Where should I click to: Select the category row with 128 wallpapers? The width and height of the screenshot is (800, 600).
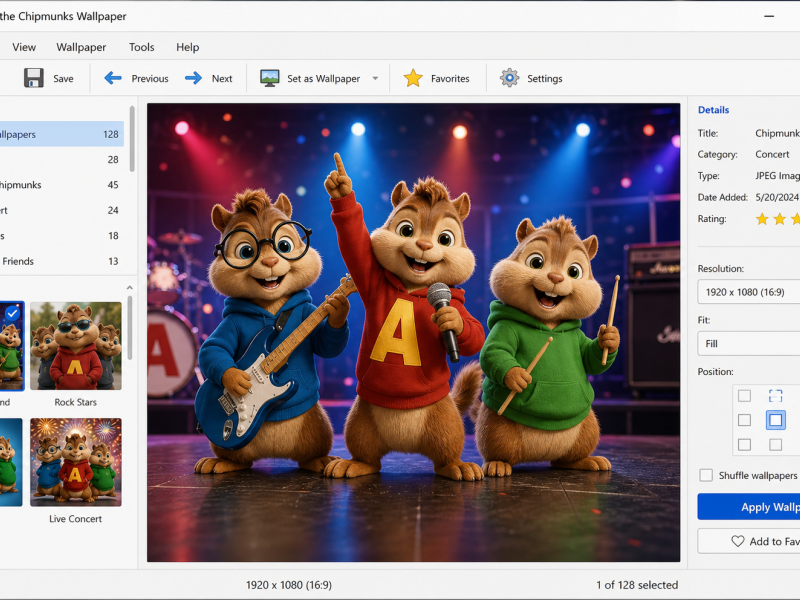point(62,134)
